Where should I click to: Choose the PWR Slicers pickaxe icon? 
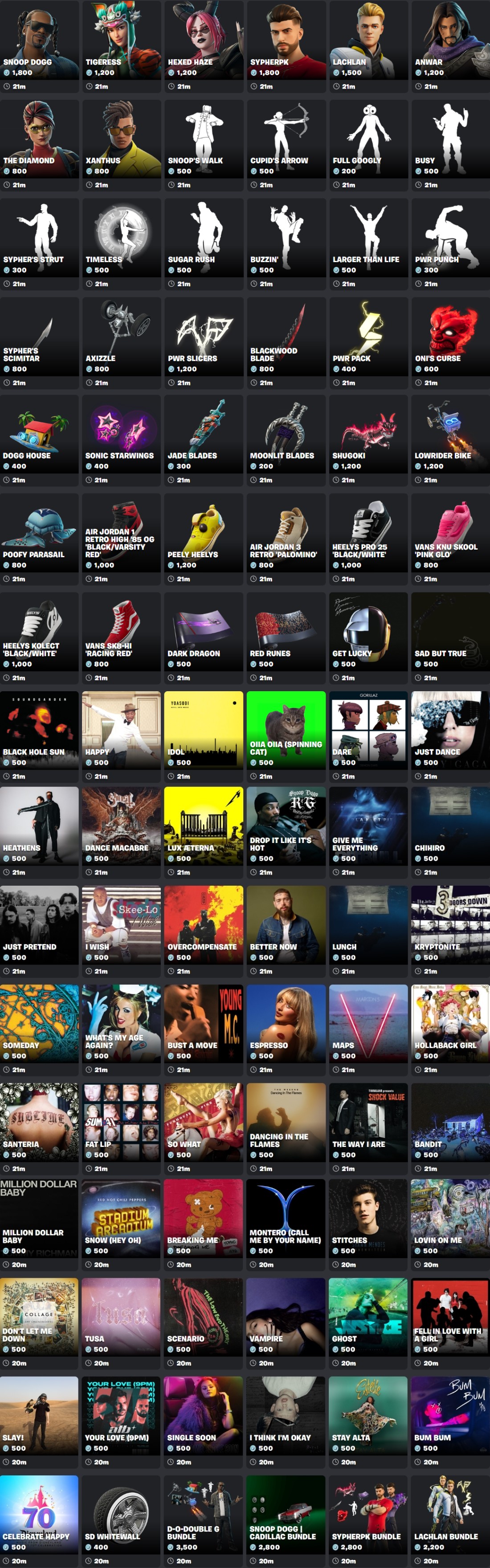(204, 336)
